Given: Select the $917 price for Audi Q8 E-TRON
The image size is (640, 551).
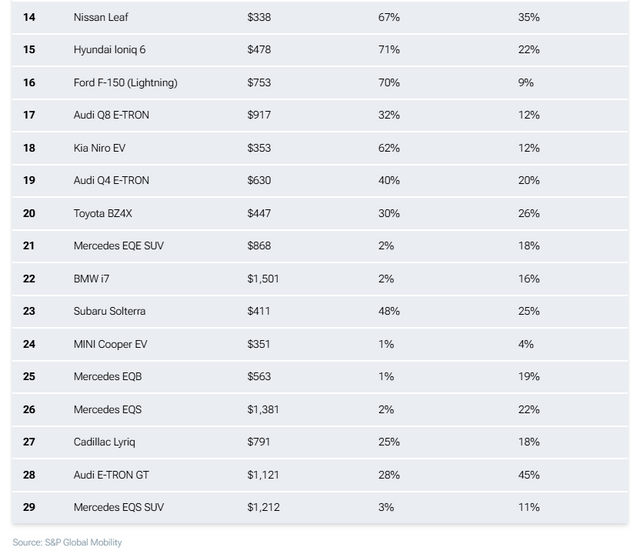Looking at the screenshot, I should point(259,115).
